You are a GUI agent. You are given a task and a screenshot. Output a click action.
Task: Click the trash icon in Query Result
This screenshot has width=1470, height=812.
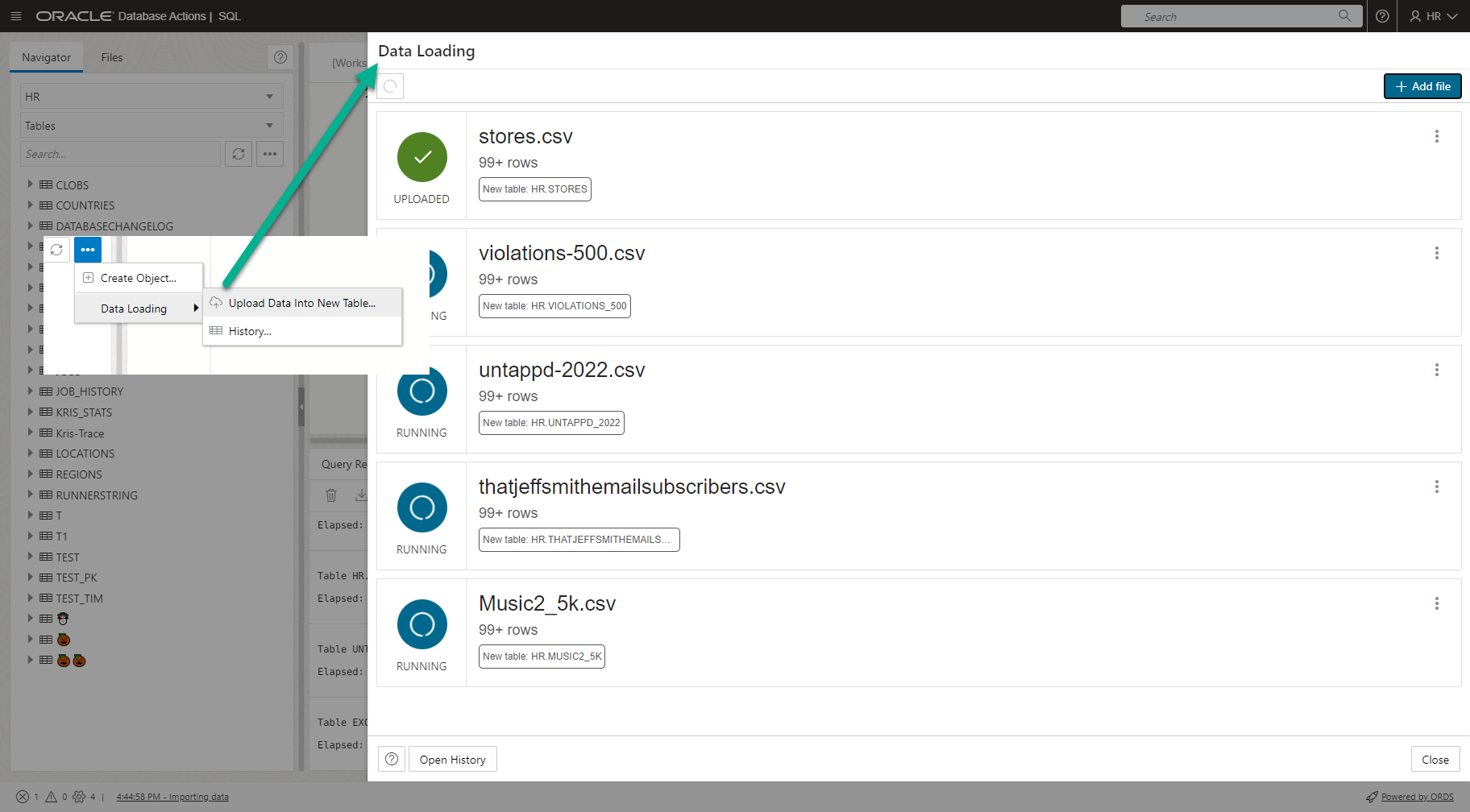(x=331, y=495)
